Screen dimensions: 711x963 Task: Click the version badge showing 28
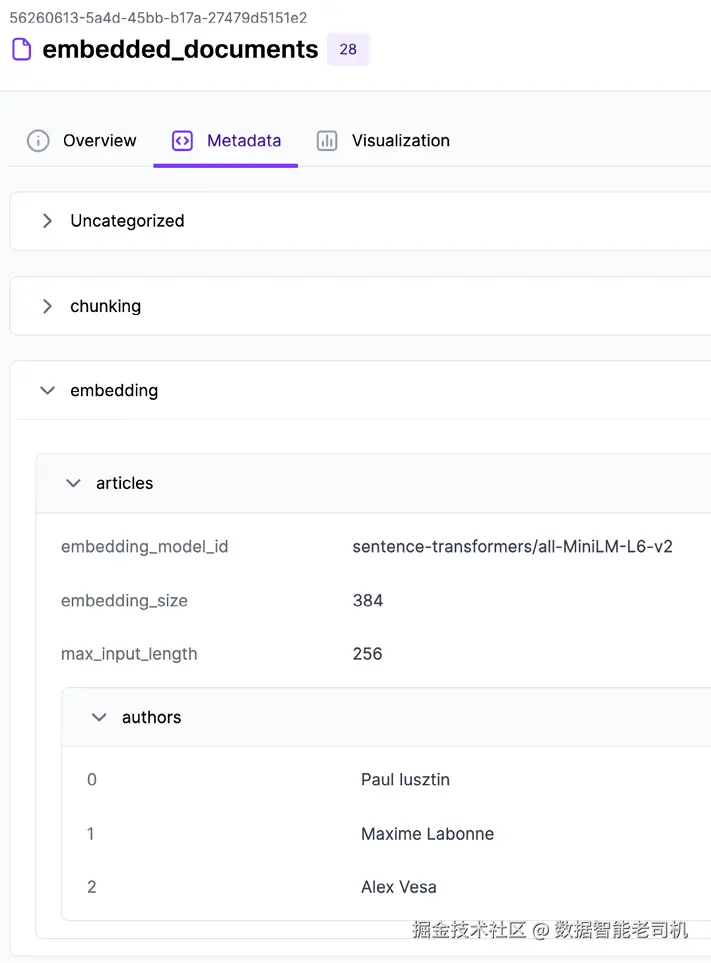348,49
